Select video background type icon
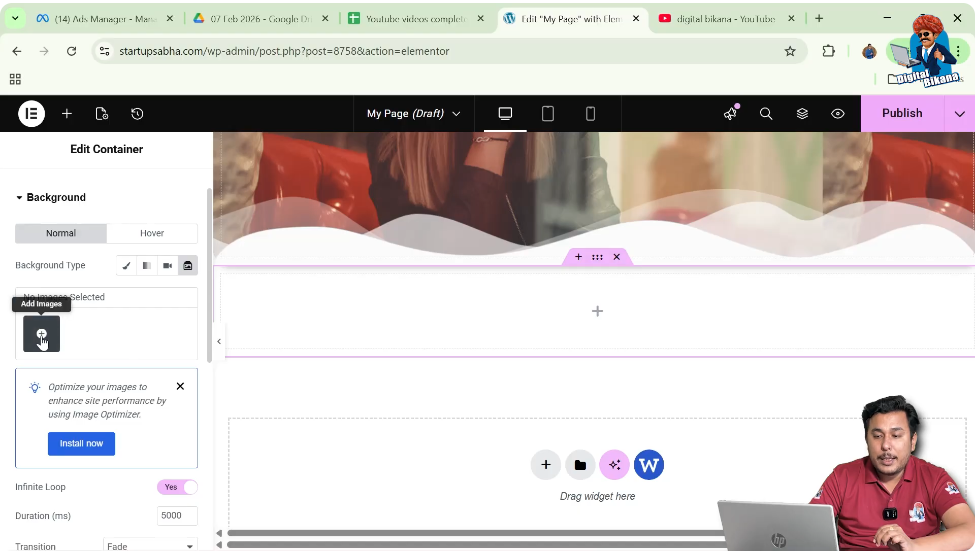 tap(167, 265)
